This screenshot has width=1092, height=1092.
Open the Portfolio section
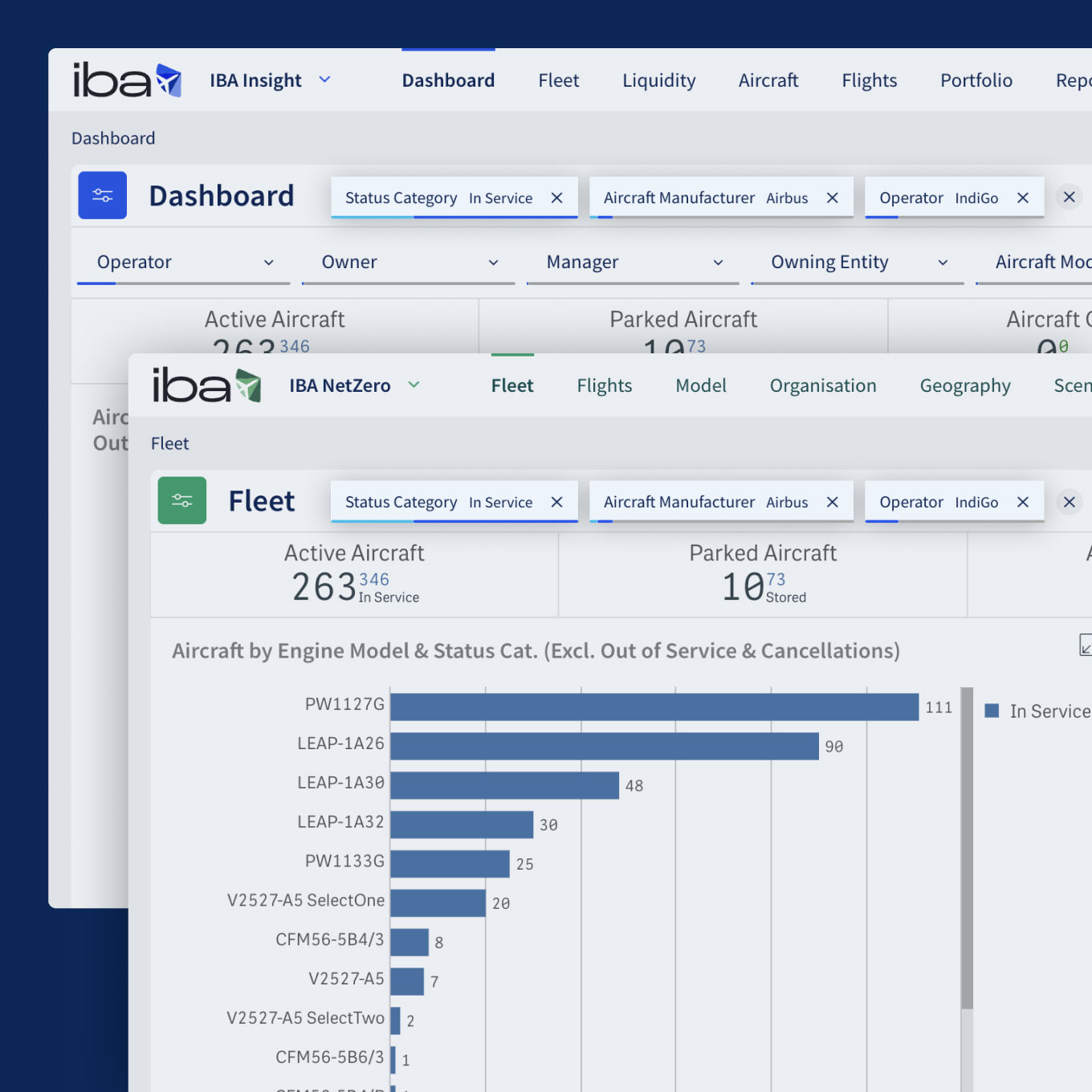[976, 80]
